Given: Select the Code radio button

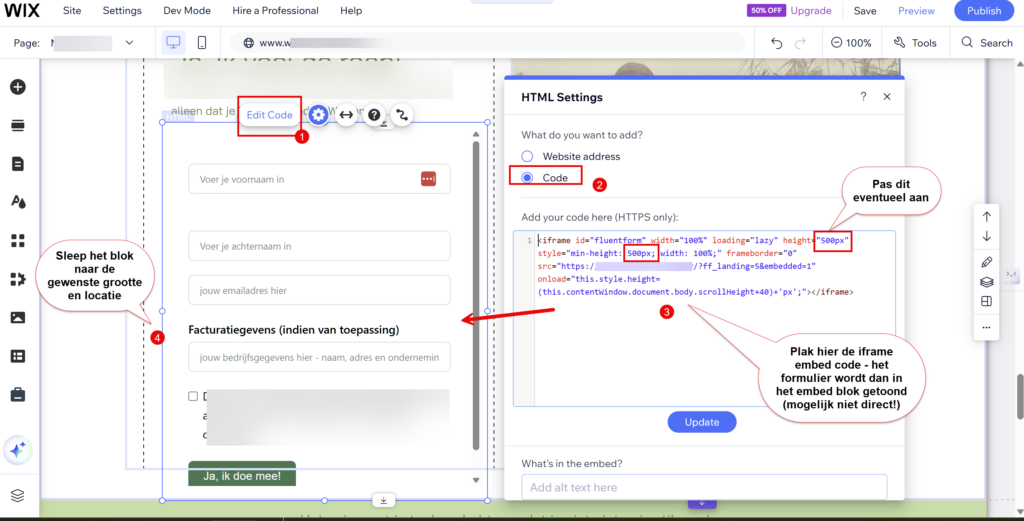Looking at the screenshot, I should tap(527, 178).
